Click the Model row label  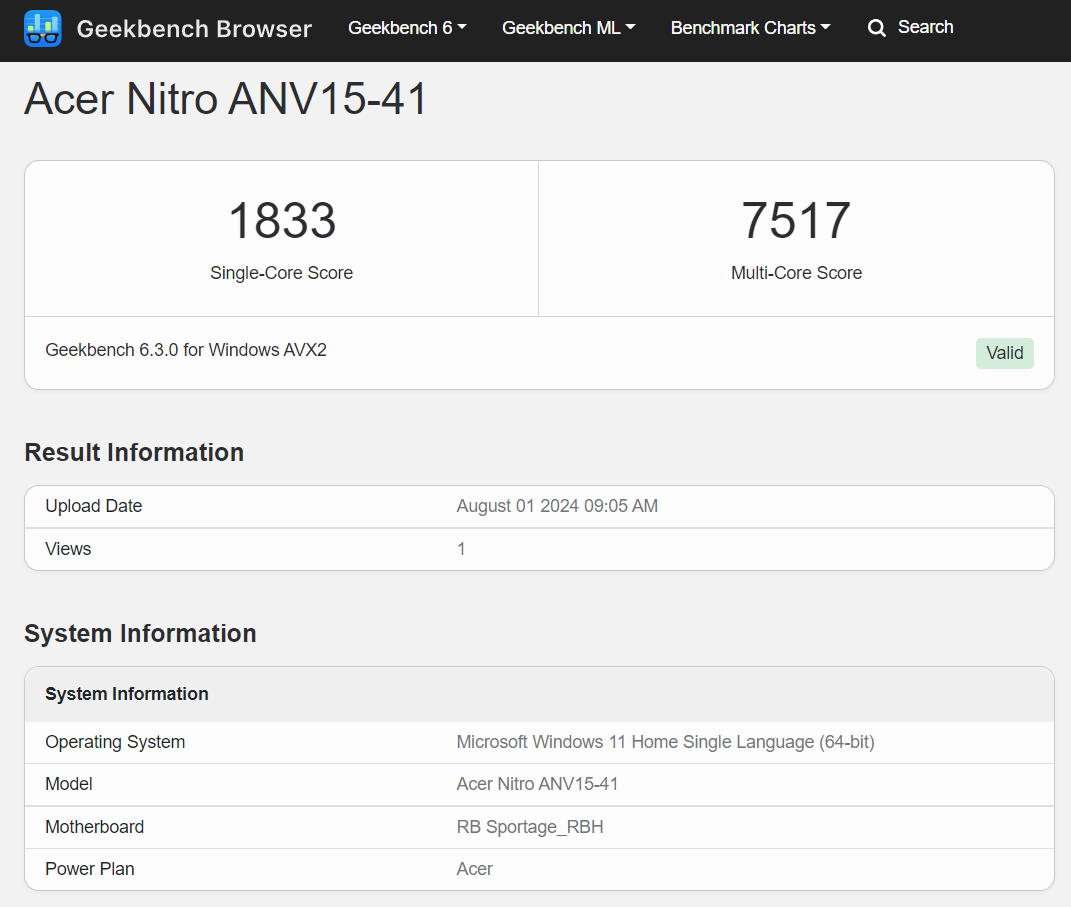[68, 784]
